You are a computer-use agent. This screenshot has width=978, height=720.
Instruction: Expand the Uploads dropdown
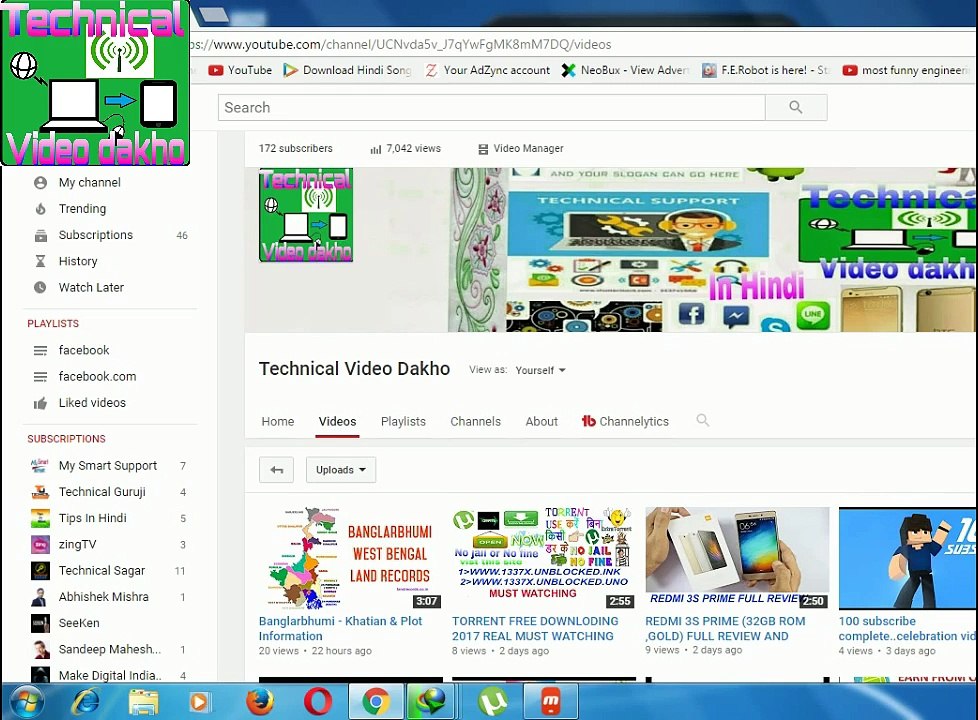(x=341, y=470)
